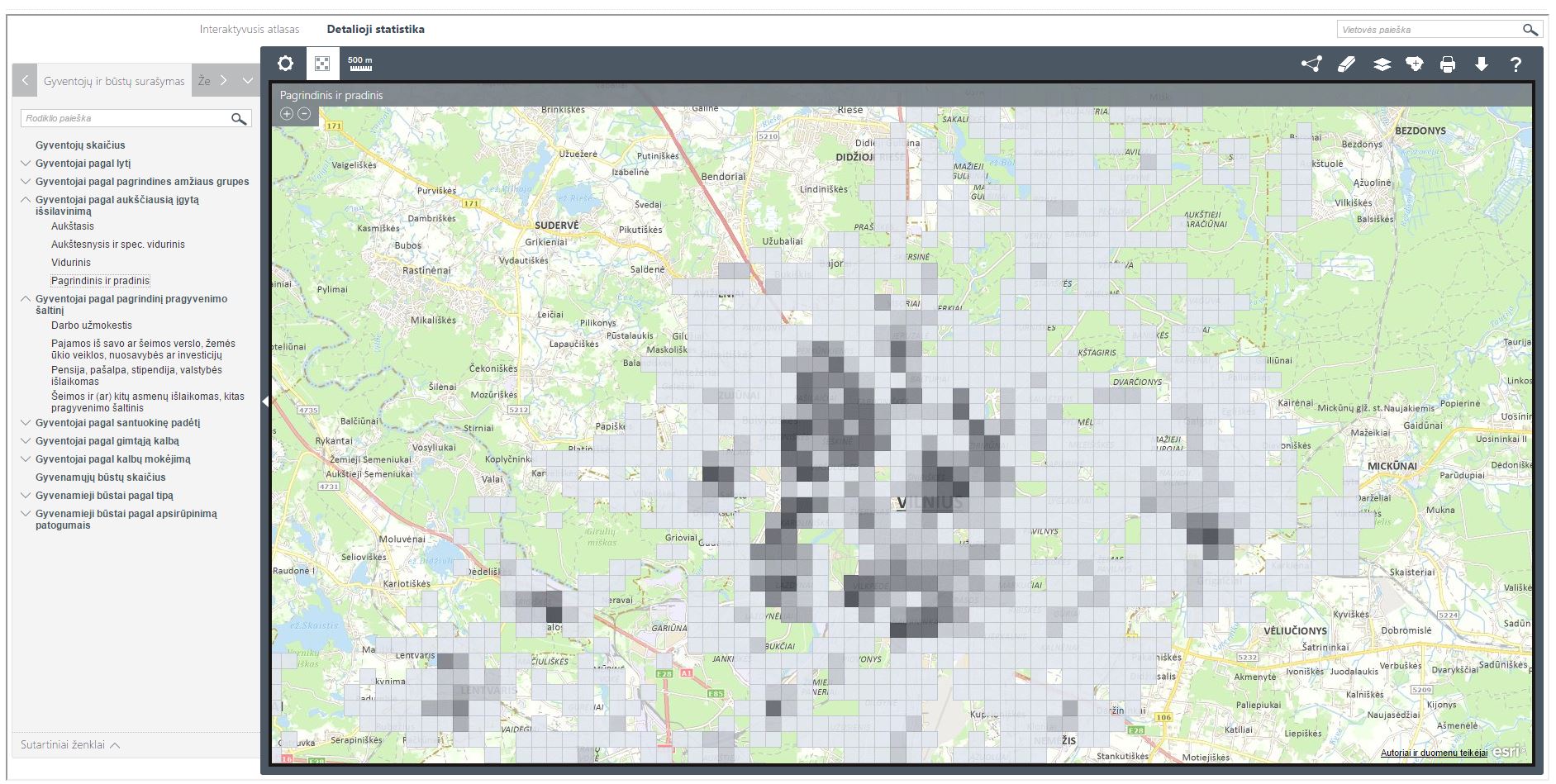Open the map layers icon
The height and width of the screenshot is (784, 1556).
[1382, 64]
